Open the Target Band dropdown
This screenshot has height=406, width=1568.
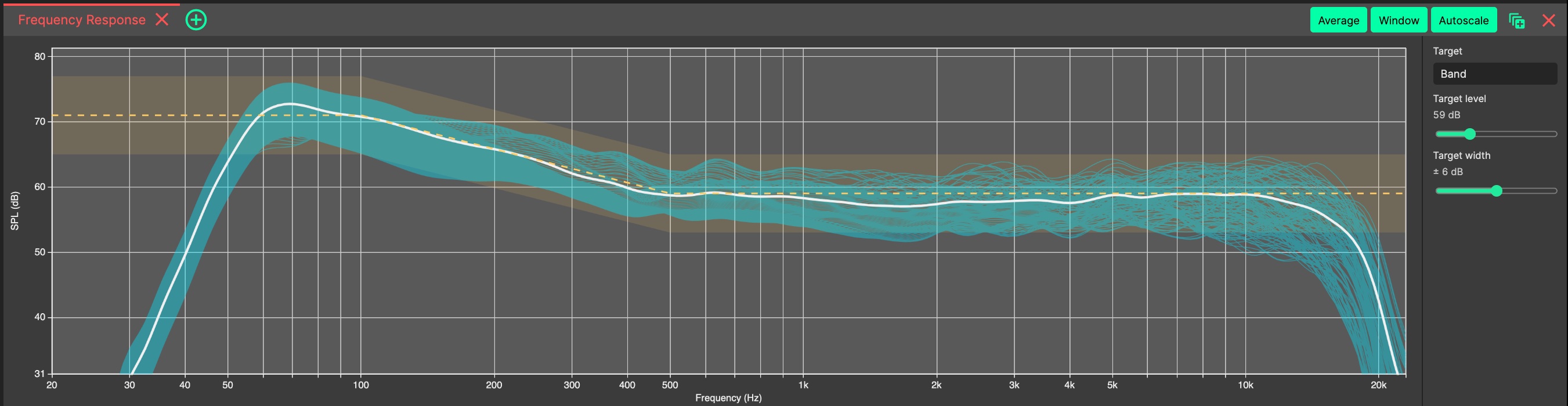pos(1494,74)
